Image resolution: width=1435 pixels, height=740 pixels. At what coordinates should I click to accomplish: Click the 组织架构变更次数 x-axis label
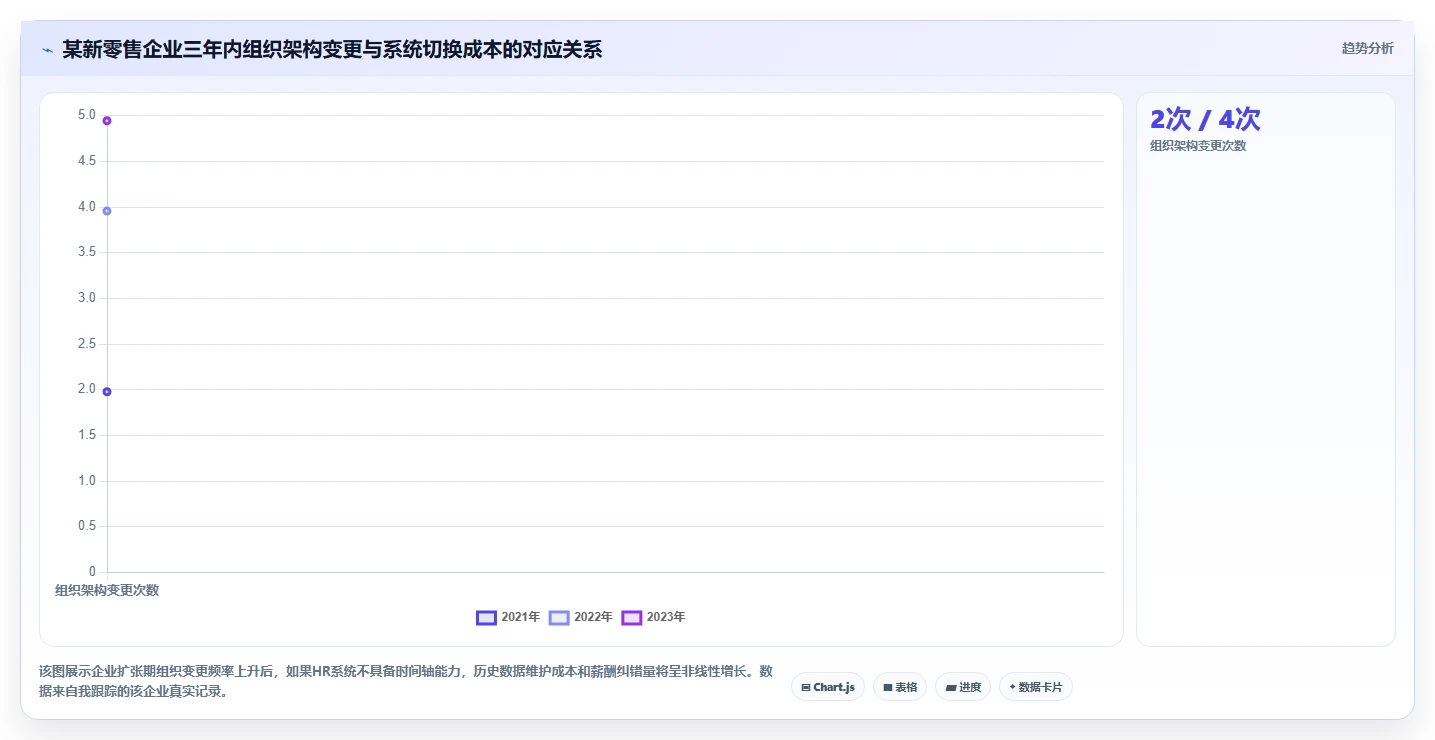(x=107, y=590)
